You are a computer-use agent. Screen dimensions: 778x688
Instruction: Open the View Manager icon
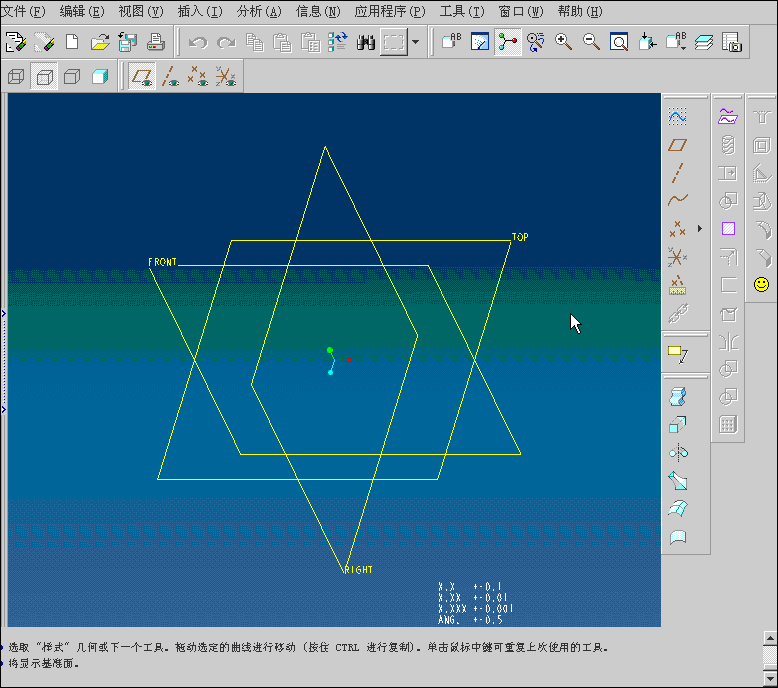[732, 42]
